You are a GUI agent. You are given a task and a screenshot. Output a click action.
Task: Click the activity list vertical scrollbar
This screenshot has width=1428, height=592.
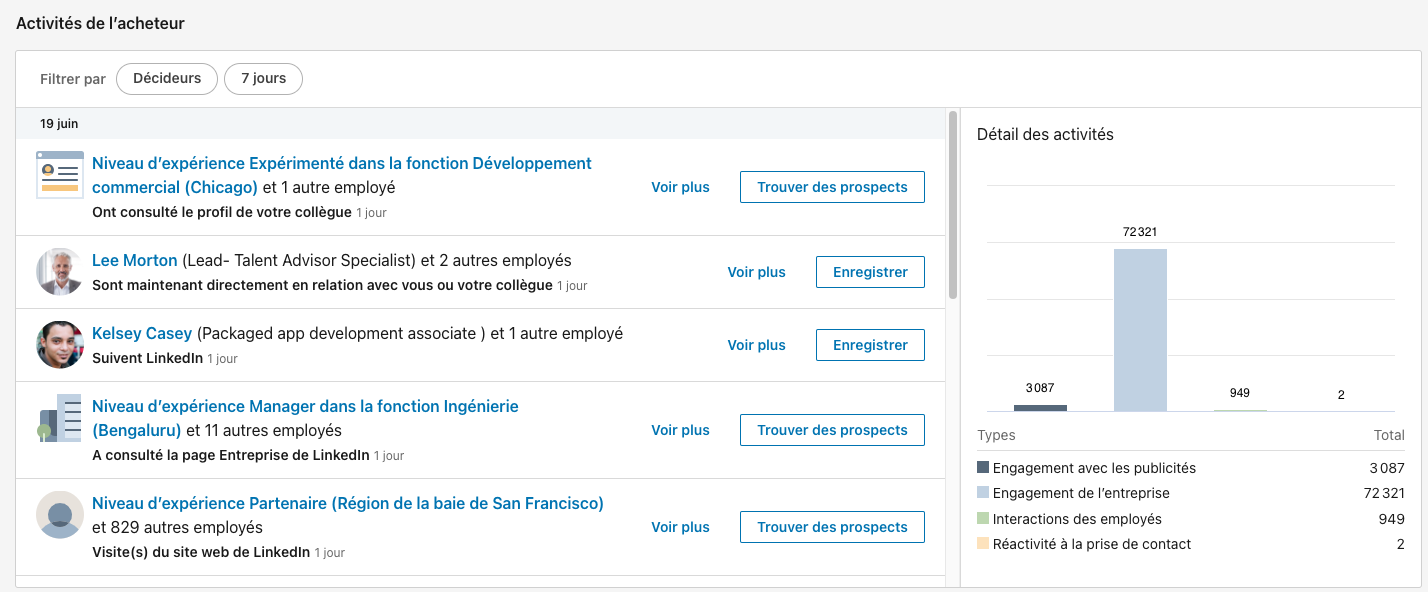[953, 205]
